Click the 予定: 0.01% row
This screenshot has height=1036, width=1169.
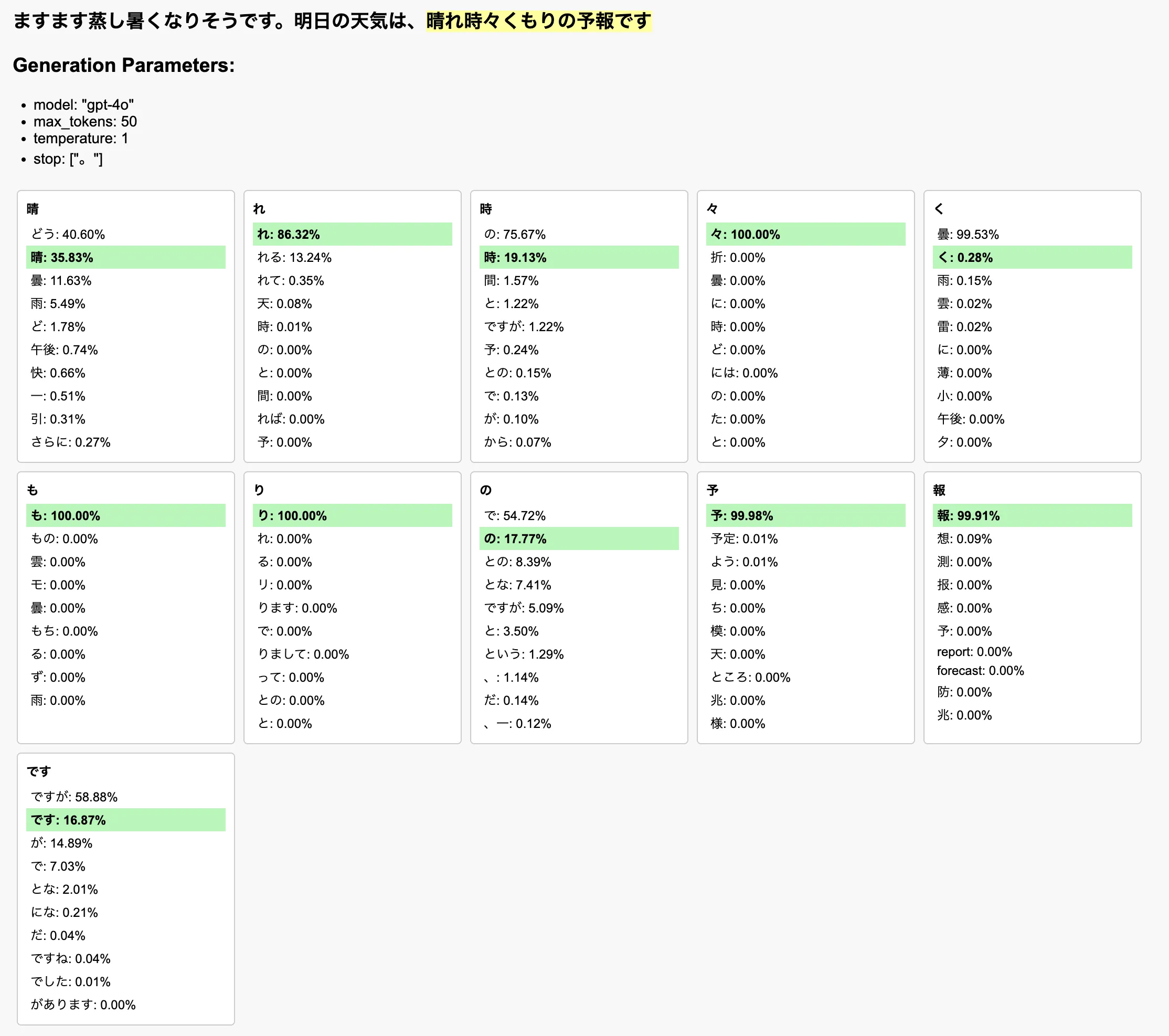tap(806, 538)
